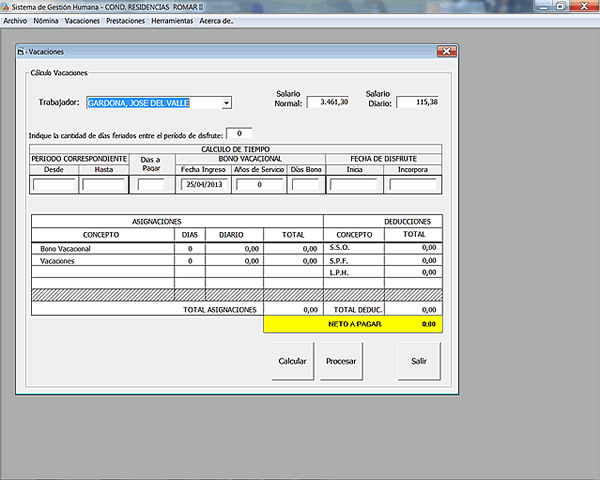Viewport: 600px width, 480px height.
Task: Select the Hasta period input field
Action: 104,185
